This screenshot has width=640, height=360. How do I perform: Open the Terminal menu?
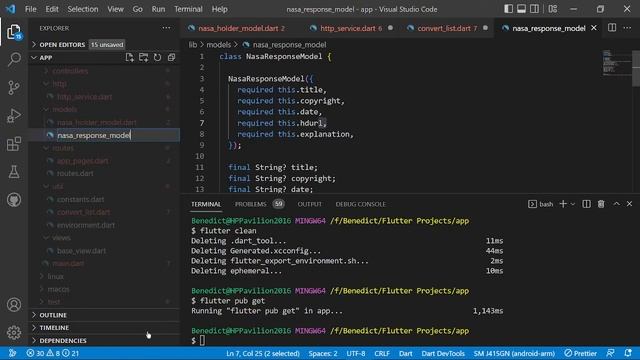coord(188,9)
